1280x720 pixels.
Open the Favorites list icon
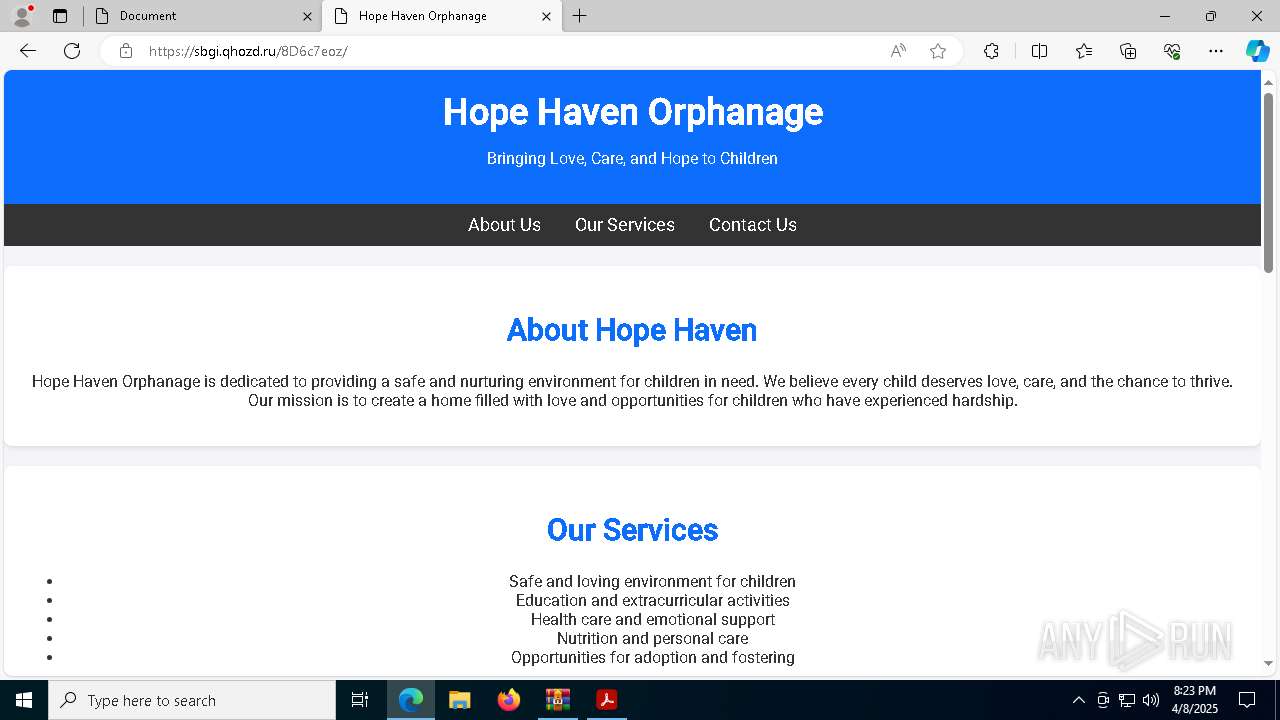coord(1084,51)
